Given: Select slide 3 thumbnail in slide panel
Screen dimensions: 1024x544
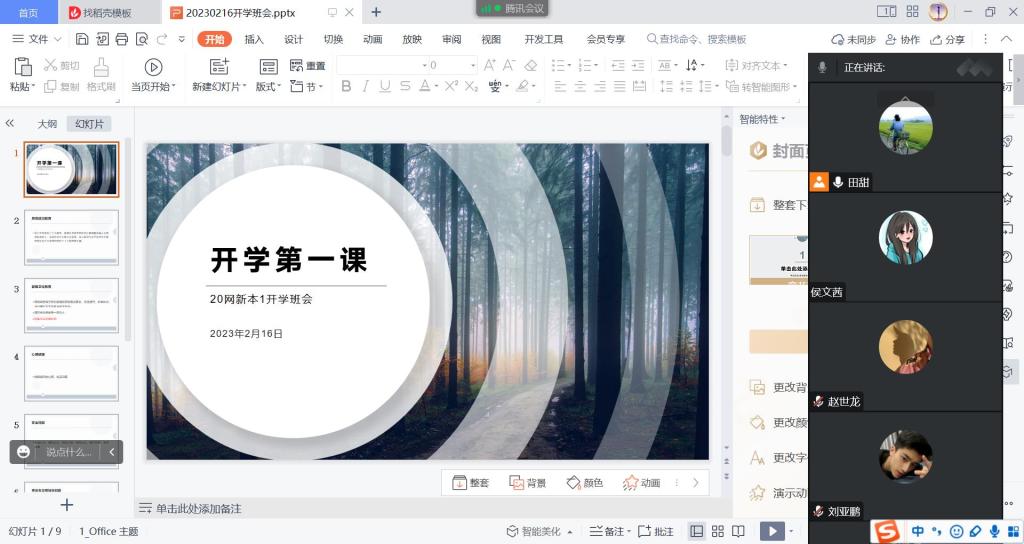Looking at the screenshot, I should [x=71, y=305].
